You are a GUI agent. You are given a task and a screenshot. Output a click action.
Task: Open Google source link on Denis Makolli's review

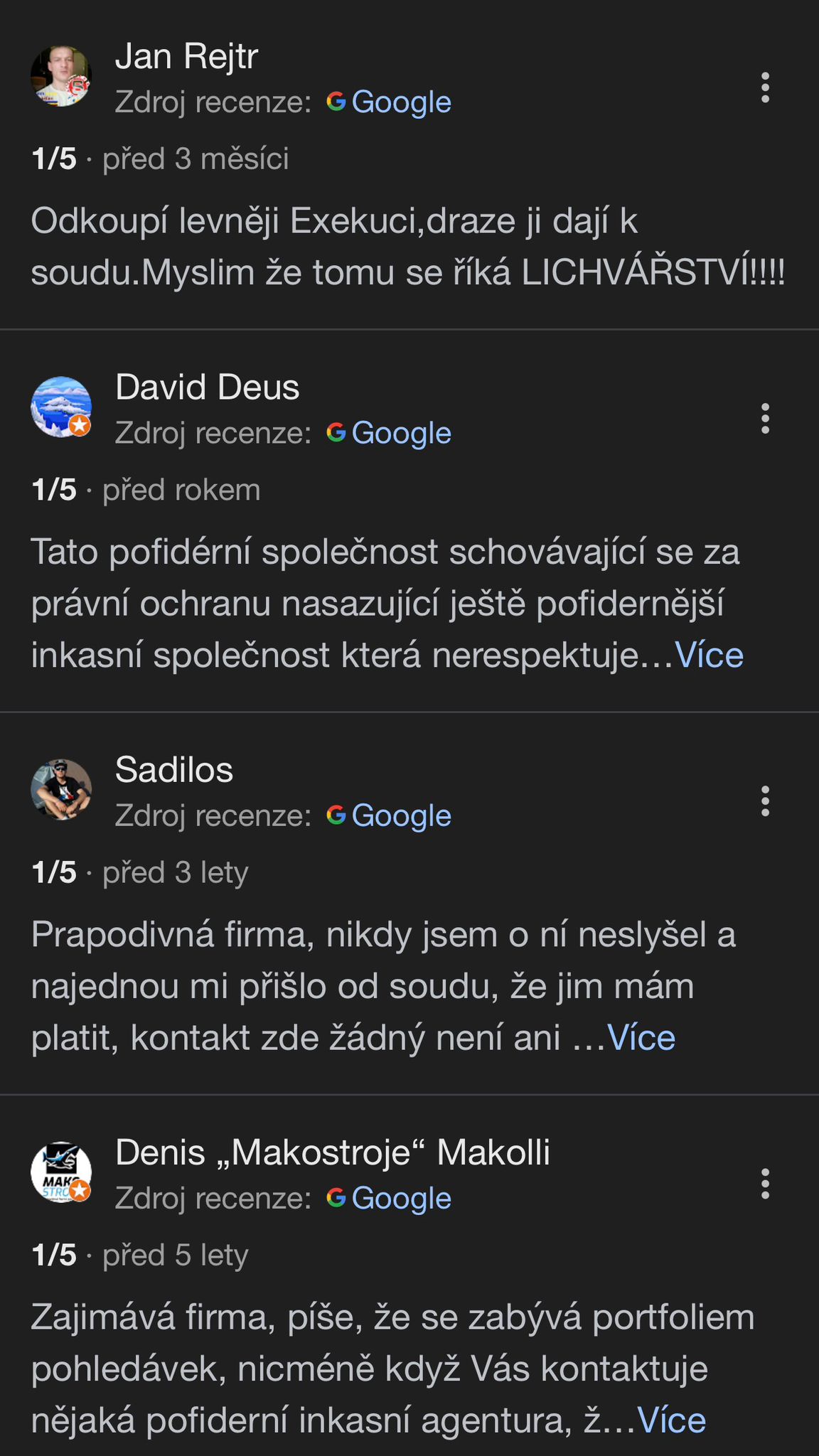tap(401, 1199)
